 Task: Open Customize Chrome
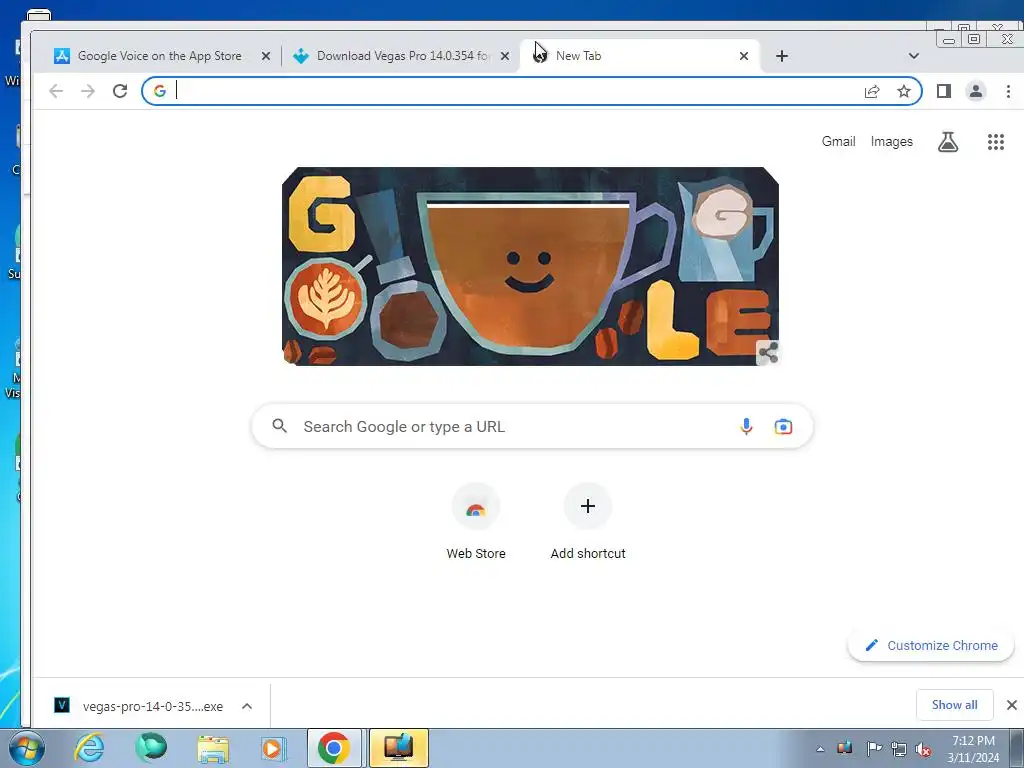tap(931, 646)
